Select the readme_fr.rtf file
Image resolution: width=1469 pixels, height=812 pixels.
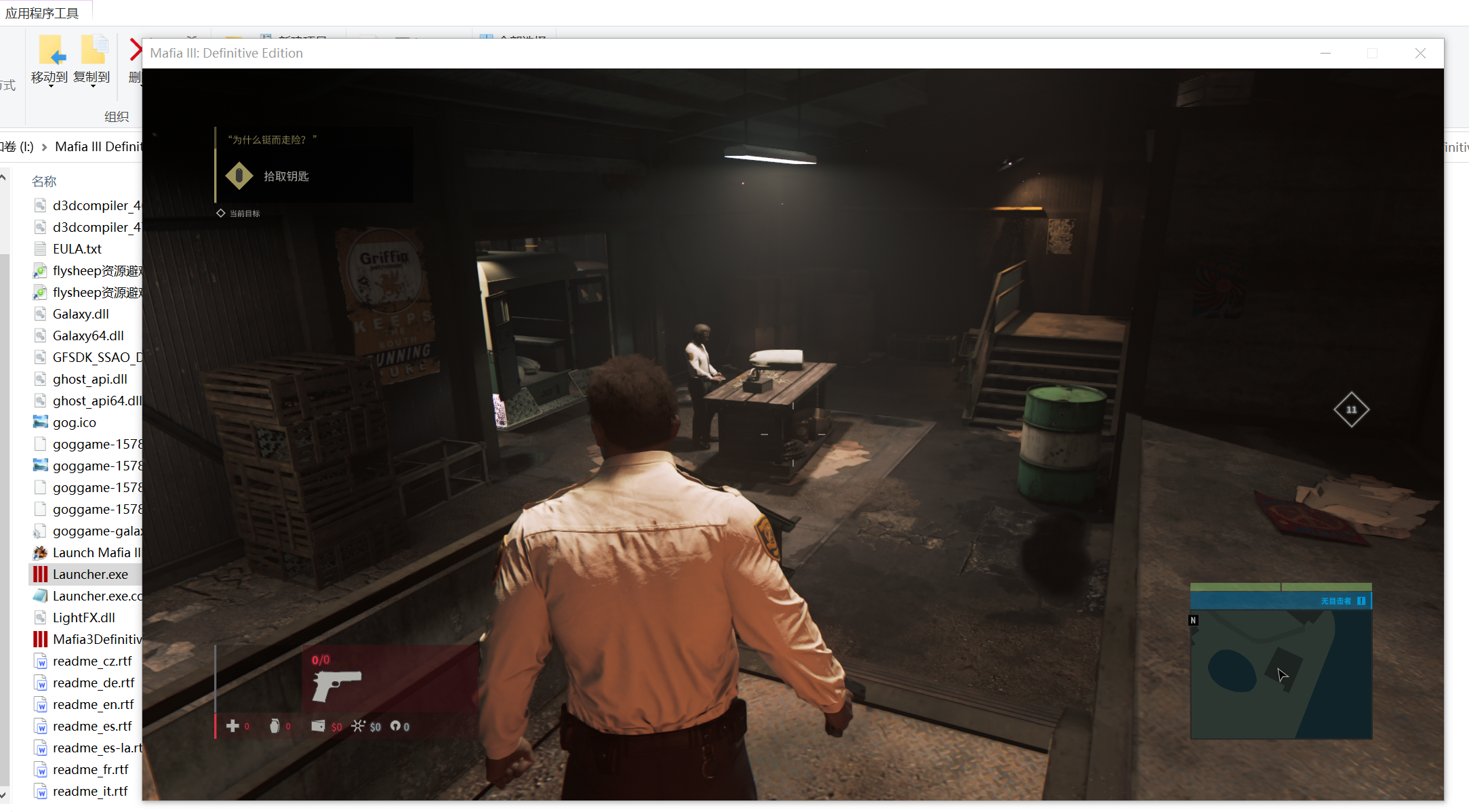pos(81,769)
